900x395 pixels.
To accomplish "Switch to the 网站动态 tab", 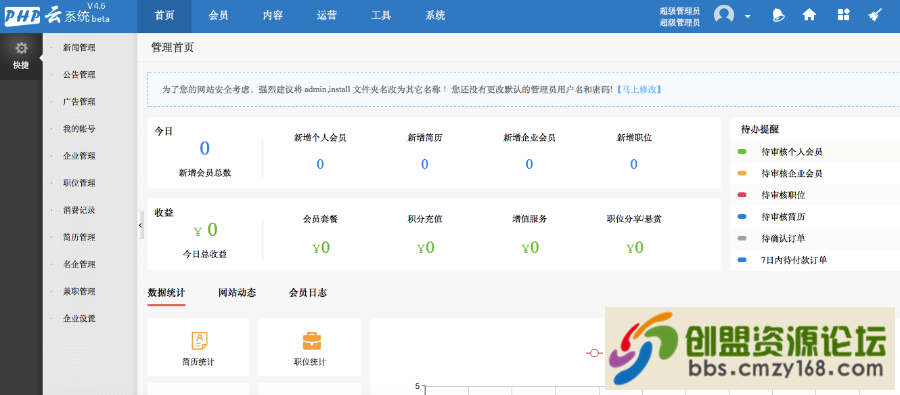I will coord(237,293).
